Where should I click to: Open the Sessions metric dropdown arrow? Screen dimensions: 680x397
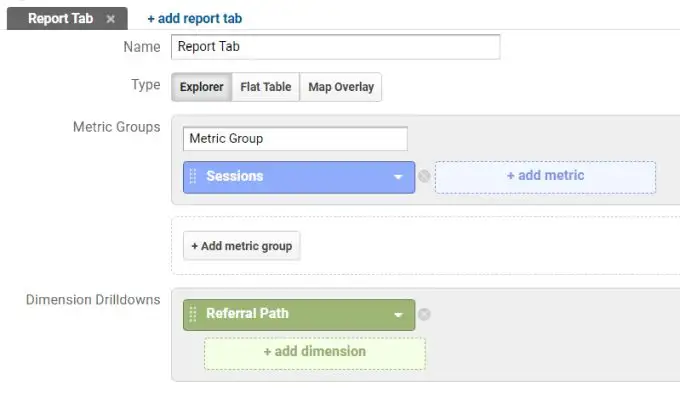click(x=398, y=177)
